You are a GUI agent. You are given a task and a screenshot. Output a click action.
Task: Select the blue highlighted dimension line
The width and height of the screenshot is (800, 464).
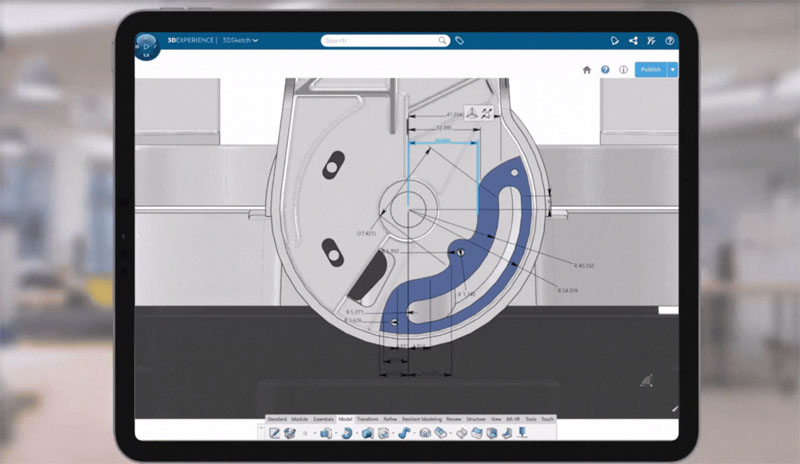441,141
